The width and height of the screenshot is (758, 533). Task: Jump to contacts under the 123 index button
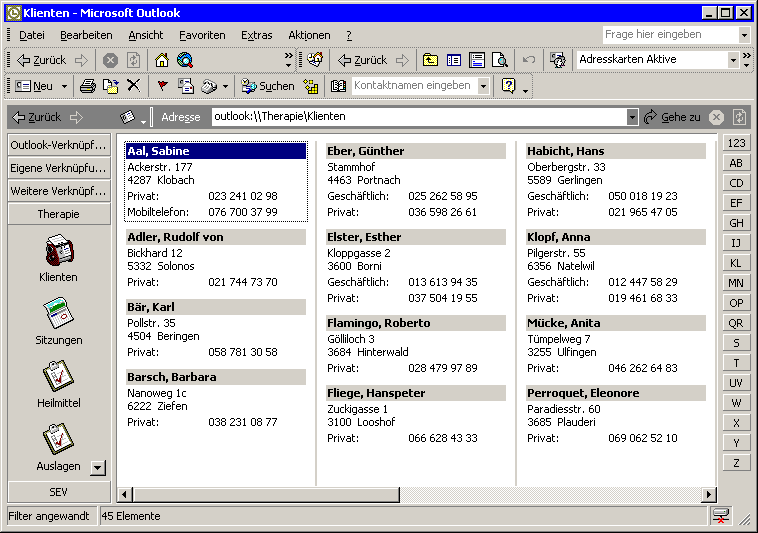pos(736,143)
